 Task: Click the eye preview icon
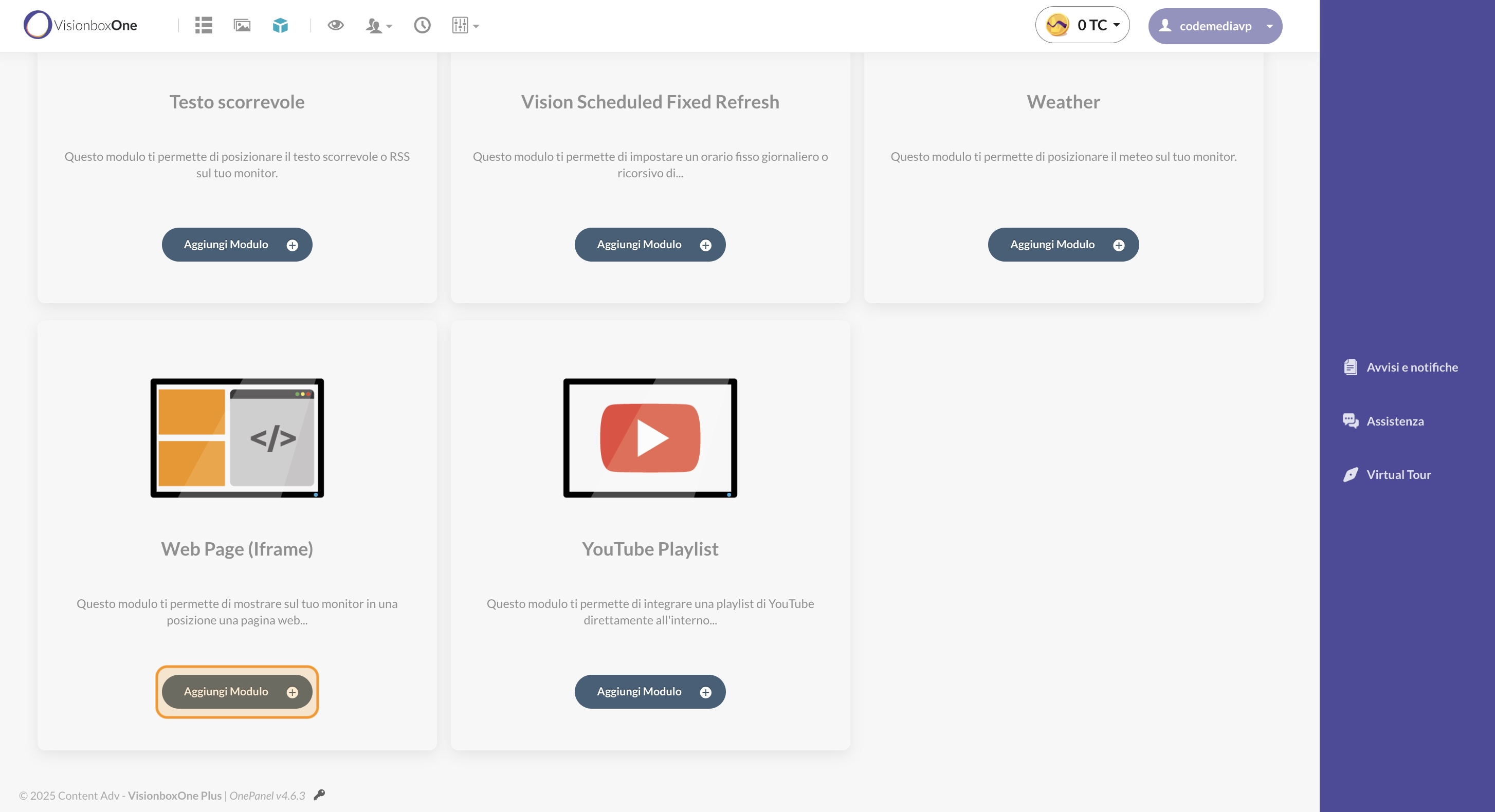(335, 26)
